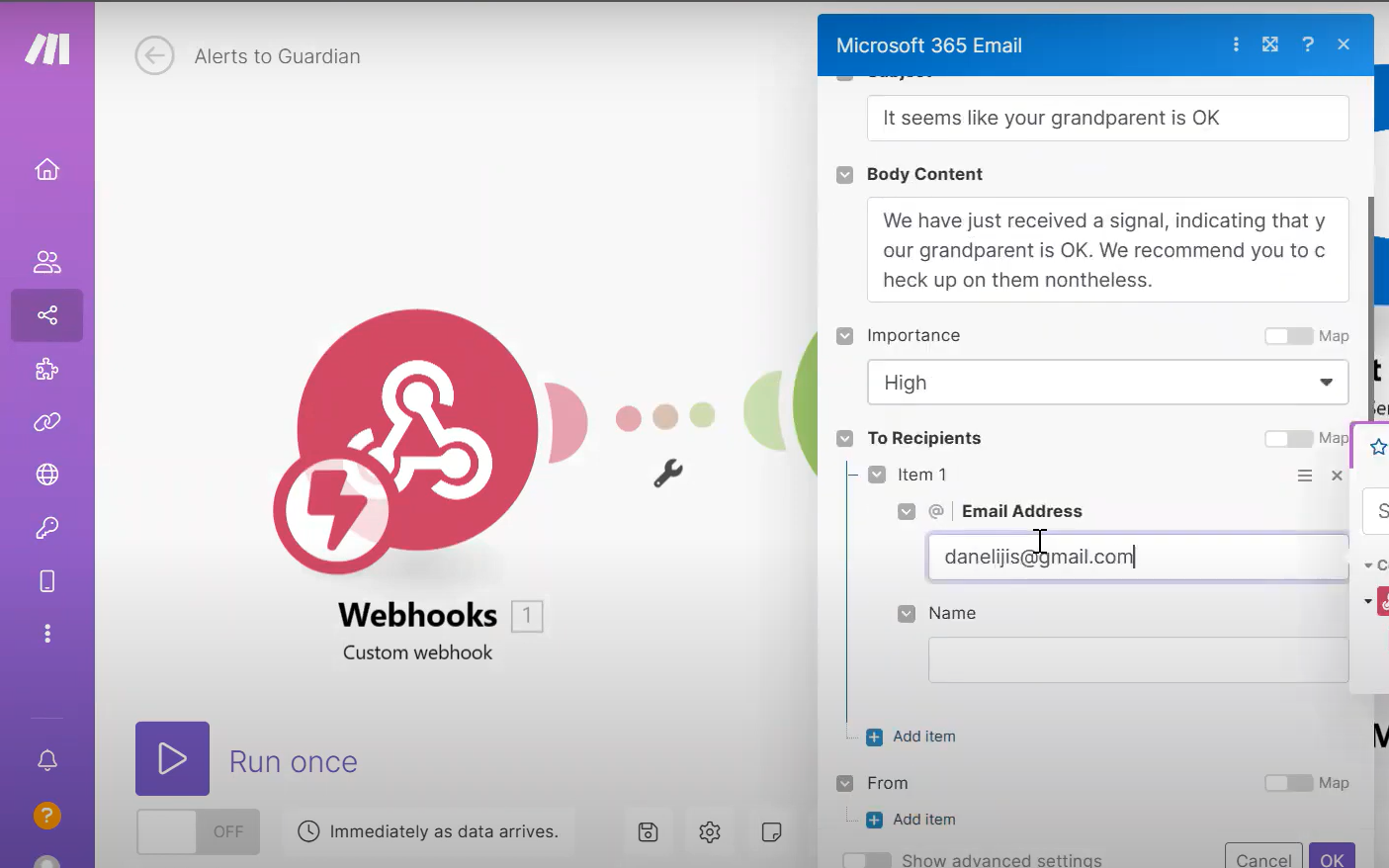Click Run once play button
Viewport: 1389px width, 868px height.
tap(173, 759)
